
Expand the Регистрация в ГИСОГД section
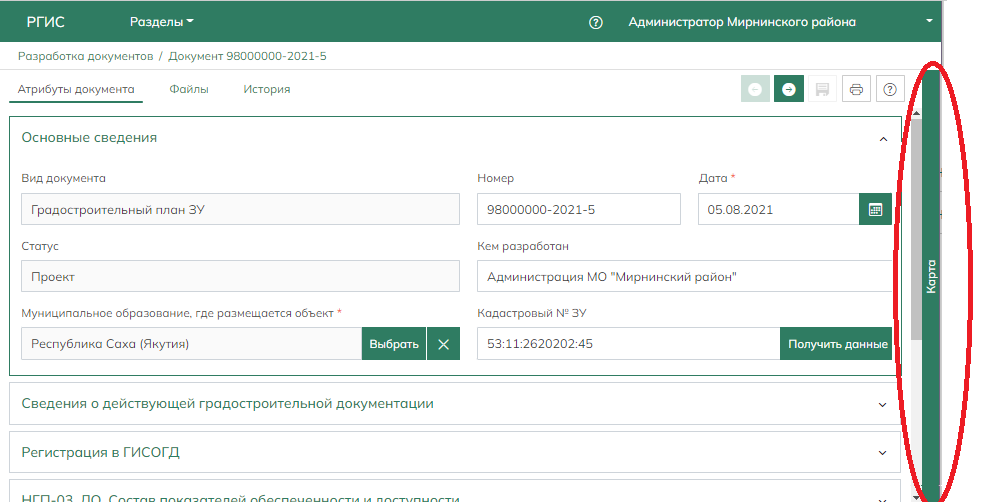882,453
